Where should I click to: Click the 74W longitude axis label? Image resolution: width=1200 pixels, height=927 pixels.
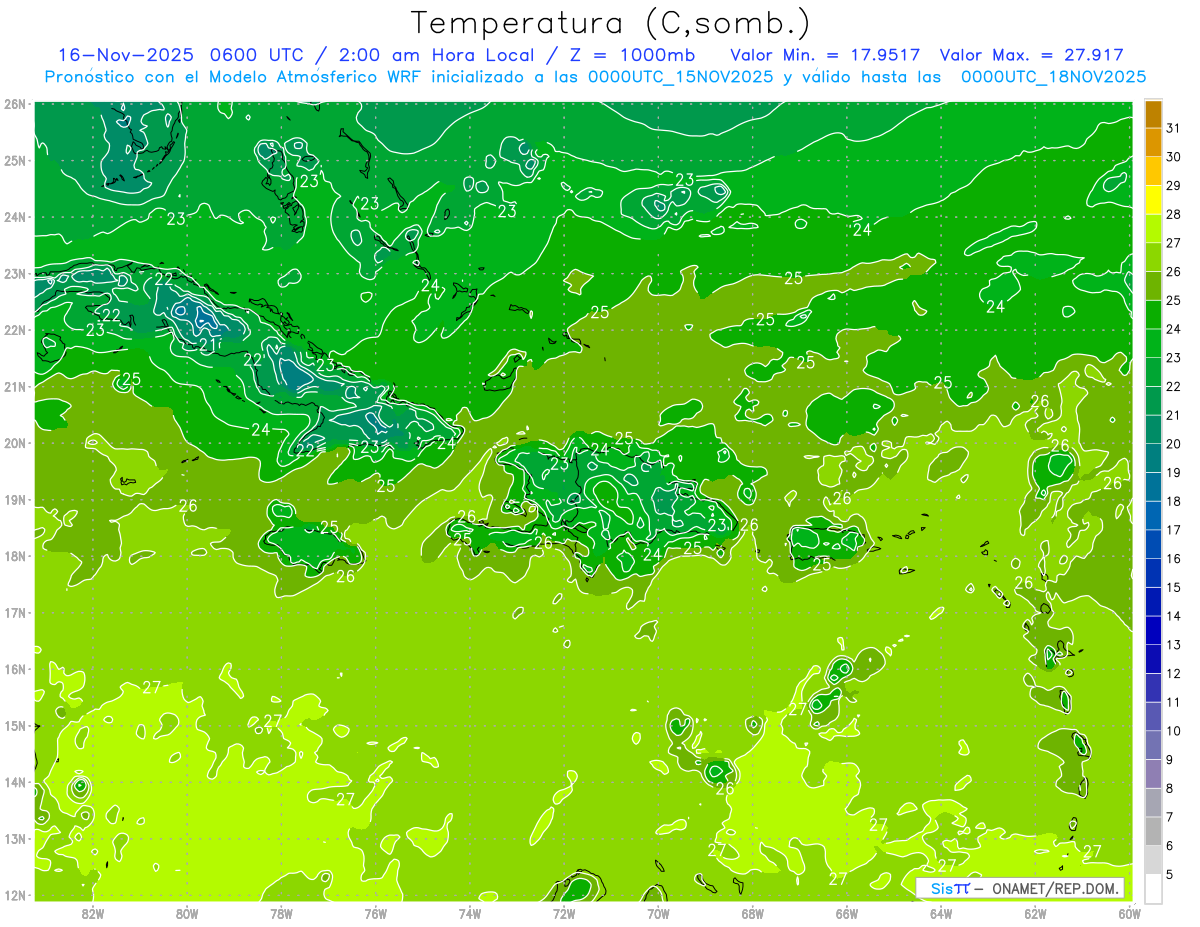[x=469, y=912]
